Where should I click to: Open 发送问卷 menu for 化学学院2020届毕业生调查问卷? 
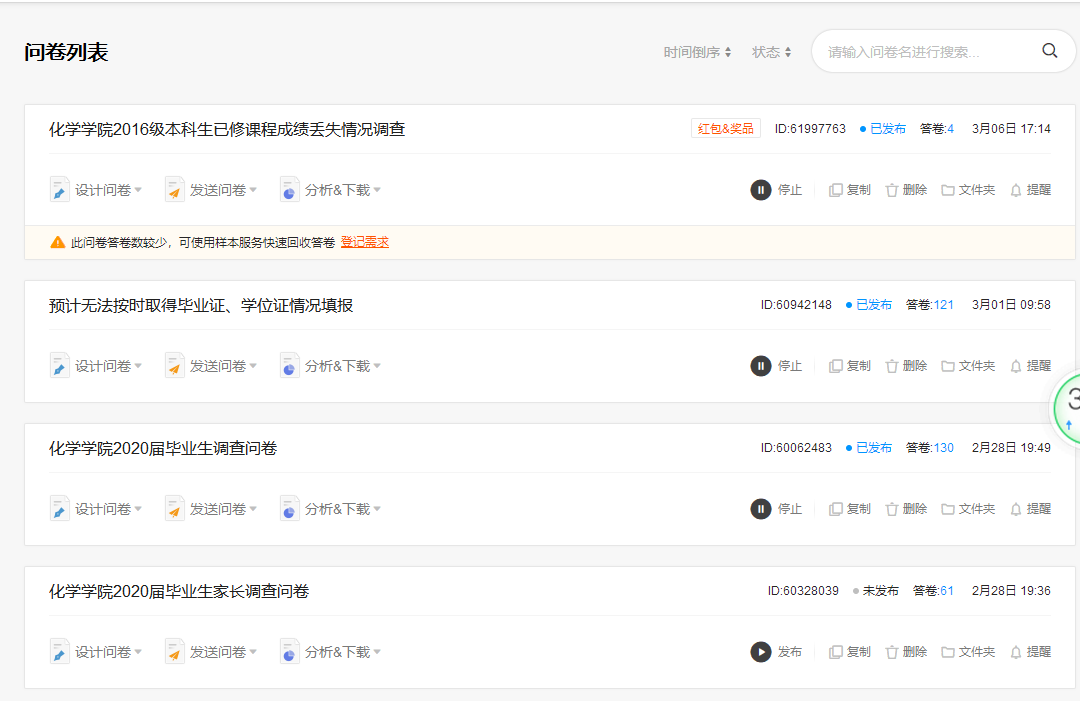[x=211, y=509]
